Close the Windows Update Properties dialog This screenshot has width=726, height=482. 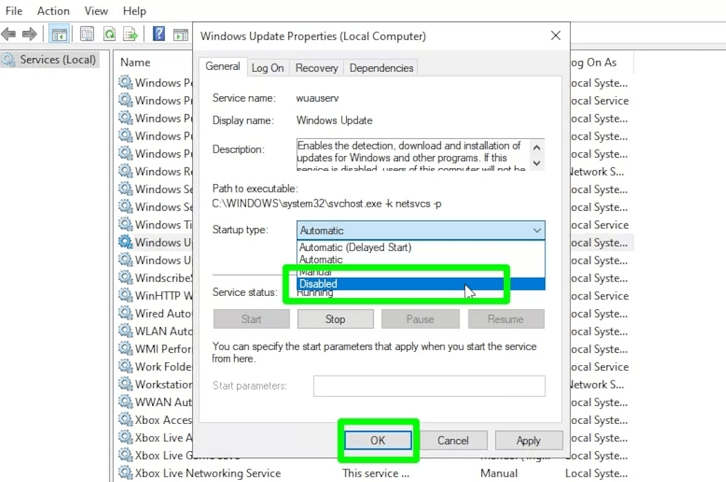tap(556, 36)
